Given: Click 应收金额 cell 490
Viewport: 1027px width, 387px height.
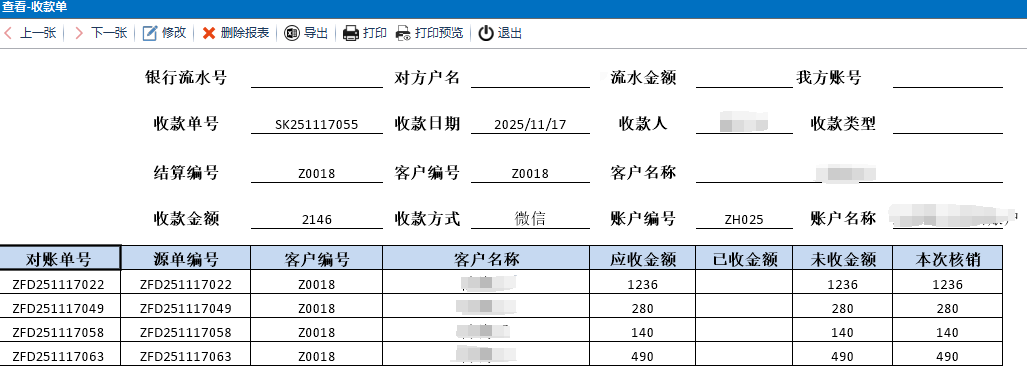Looking at the screenshot, I should (x=643, y=354).
